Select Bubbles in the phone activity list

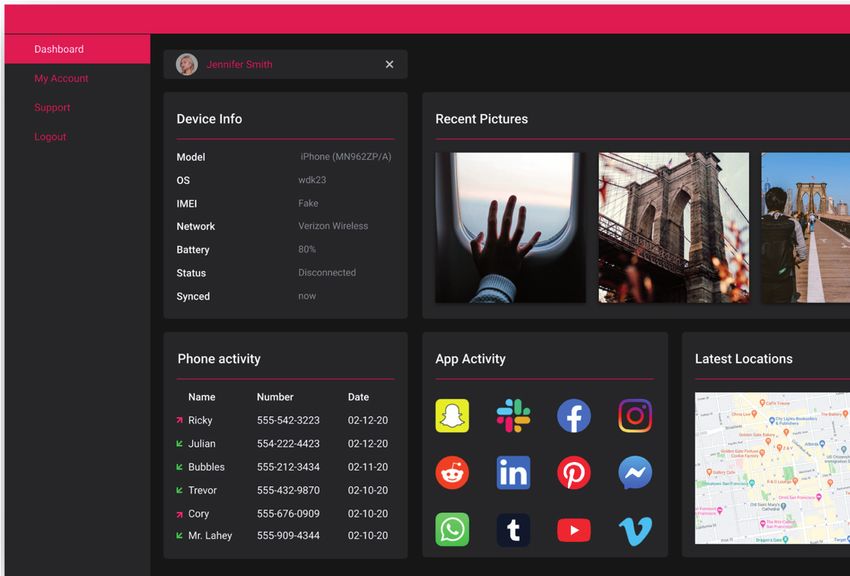tap(206, 467)
